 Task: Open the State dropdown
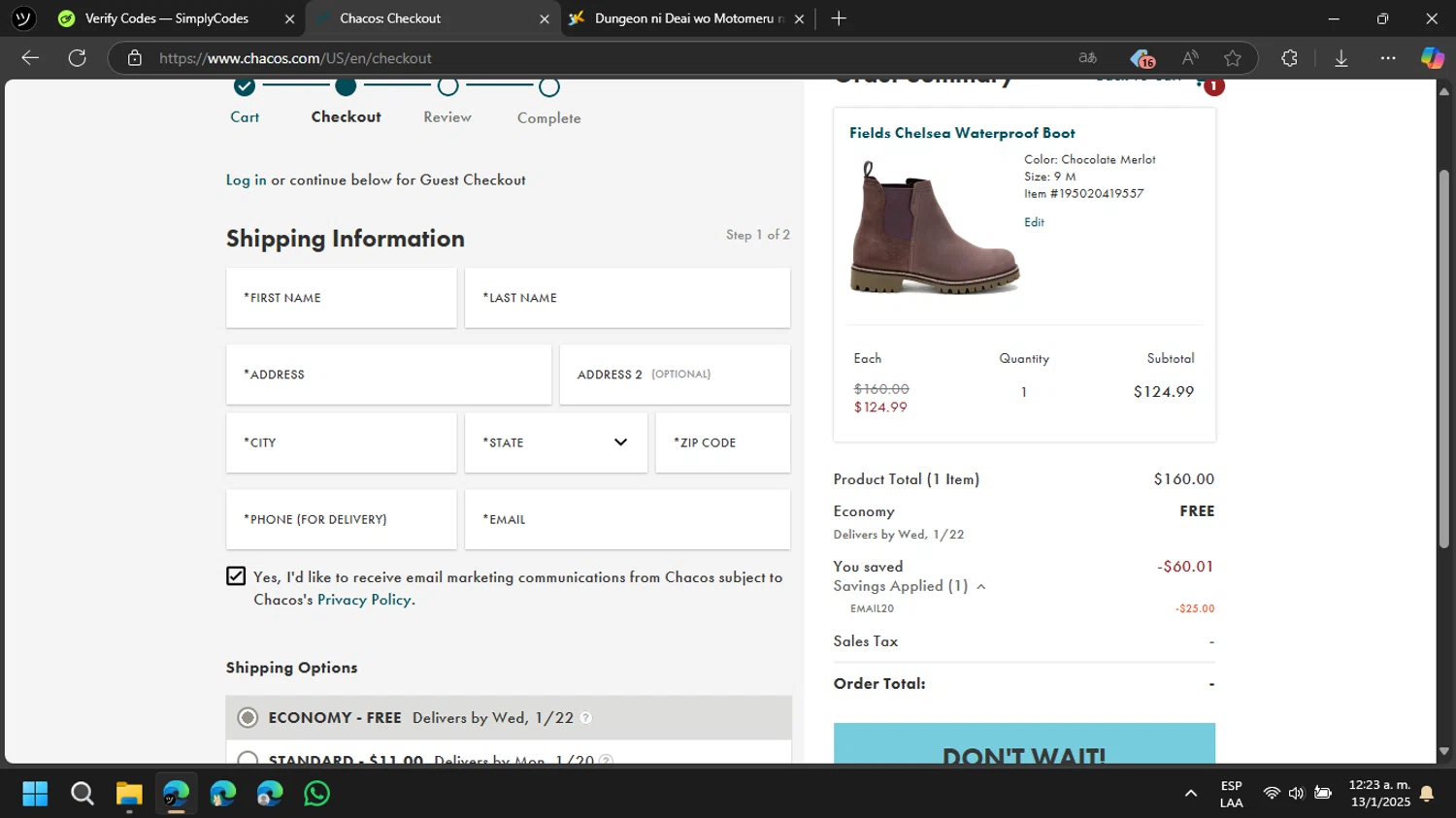coord(556,442)
